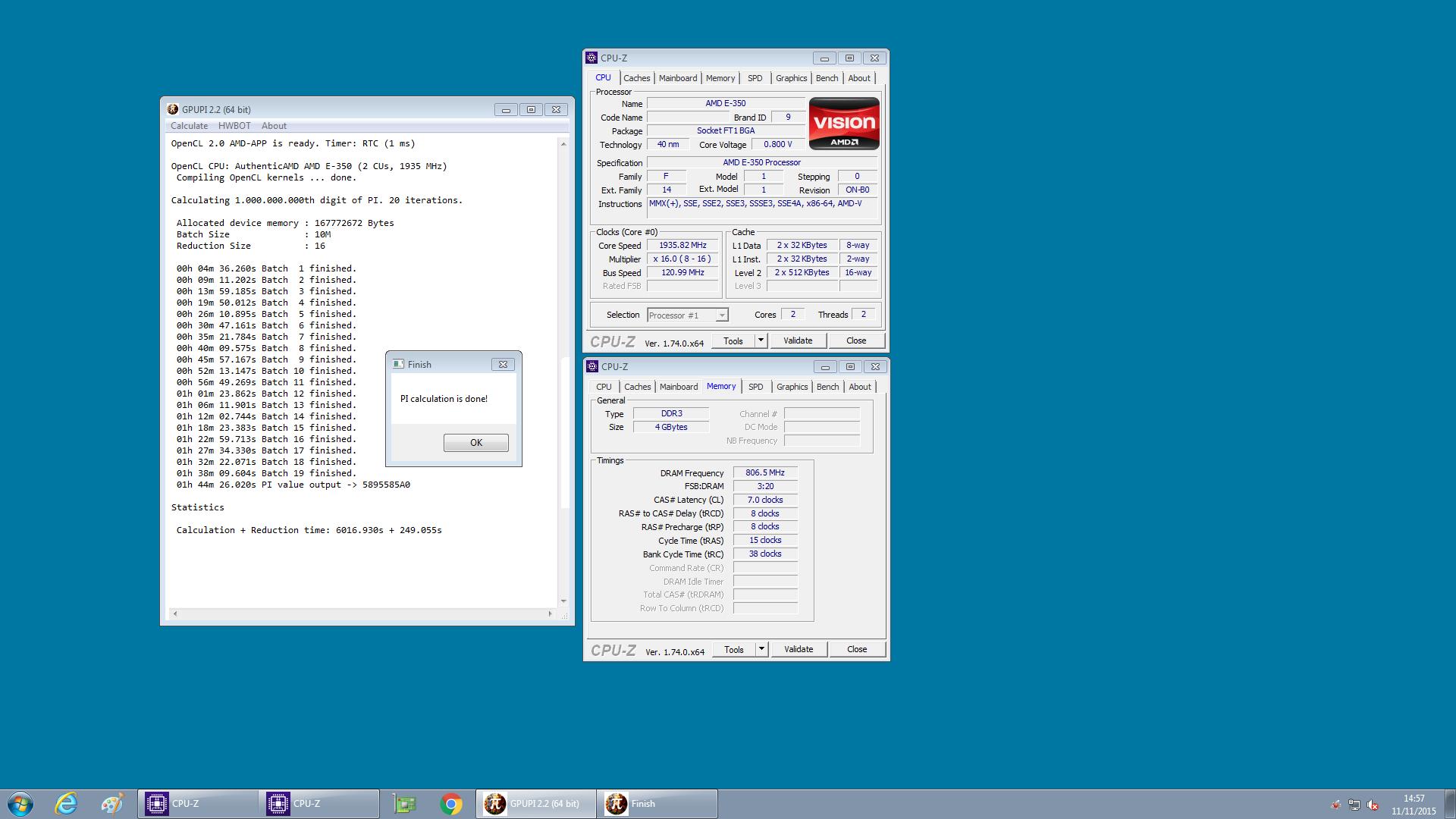Launch Internet Explorer from taskbar
This screenshot has height=819, width=1456.
tap(66, 804)
